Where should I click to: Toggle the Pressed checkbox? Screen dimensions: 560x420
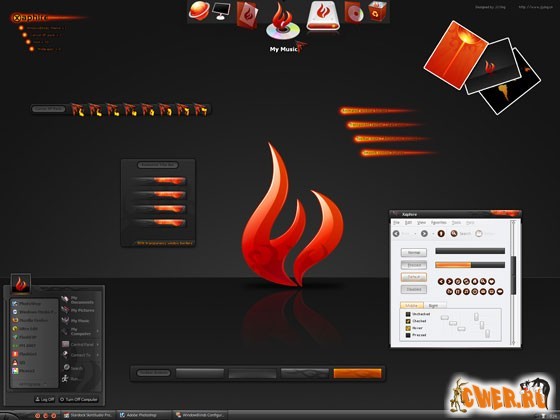point(408,335)
